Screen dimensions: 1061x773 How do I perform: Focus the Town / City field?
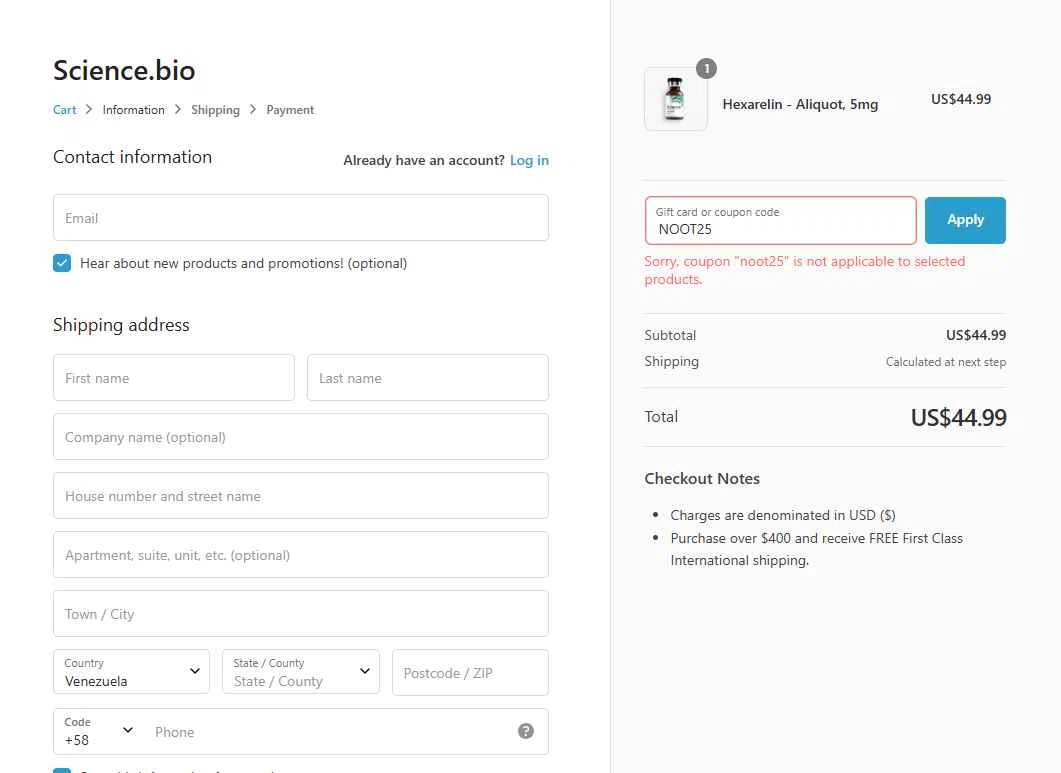point(301,613)
